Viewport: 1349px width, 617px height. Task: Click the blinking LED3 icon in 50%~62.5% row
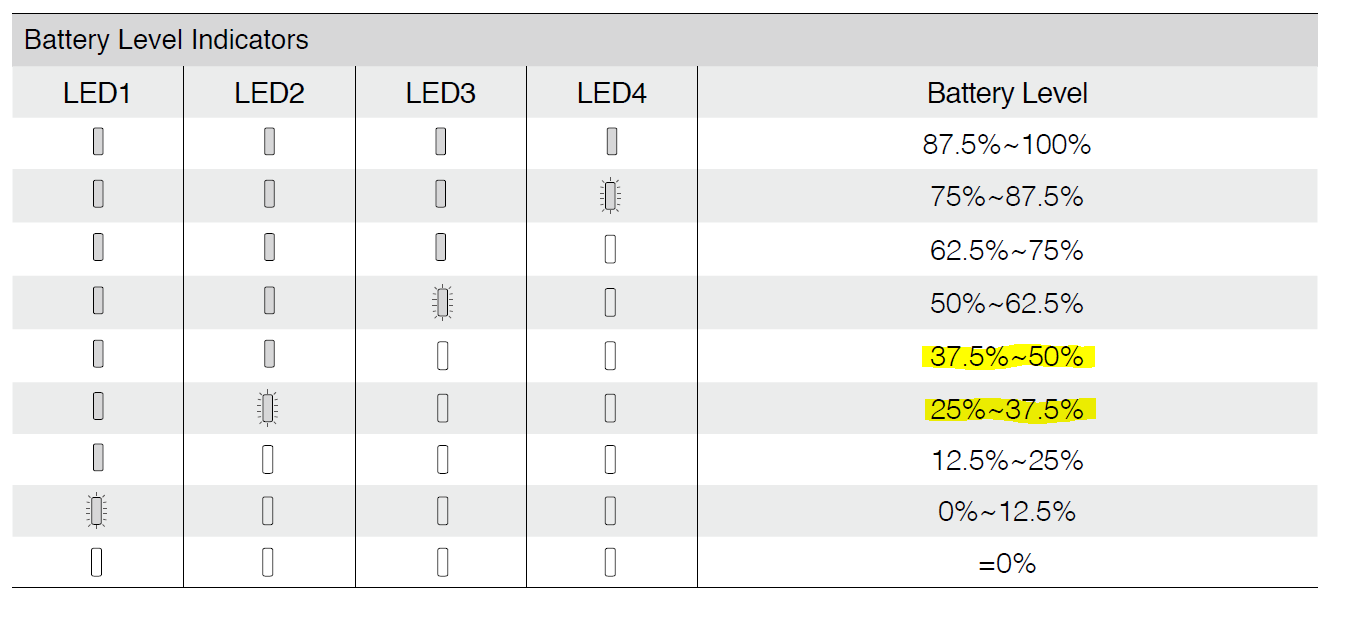point(442,302)
